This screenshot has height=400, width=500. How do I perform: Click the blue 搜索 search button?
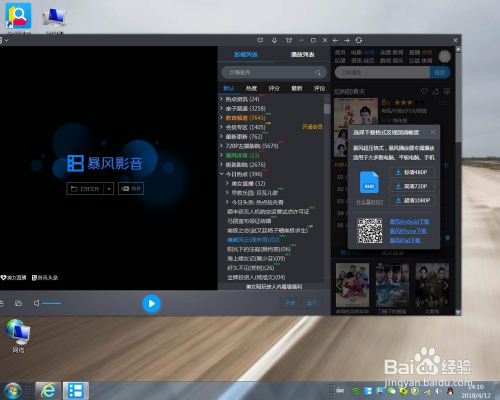pyautogui.click(x=440, y=72)
